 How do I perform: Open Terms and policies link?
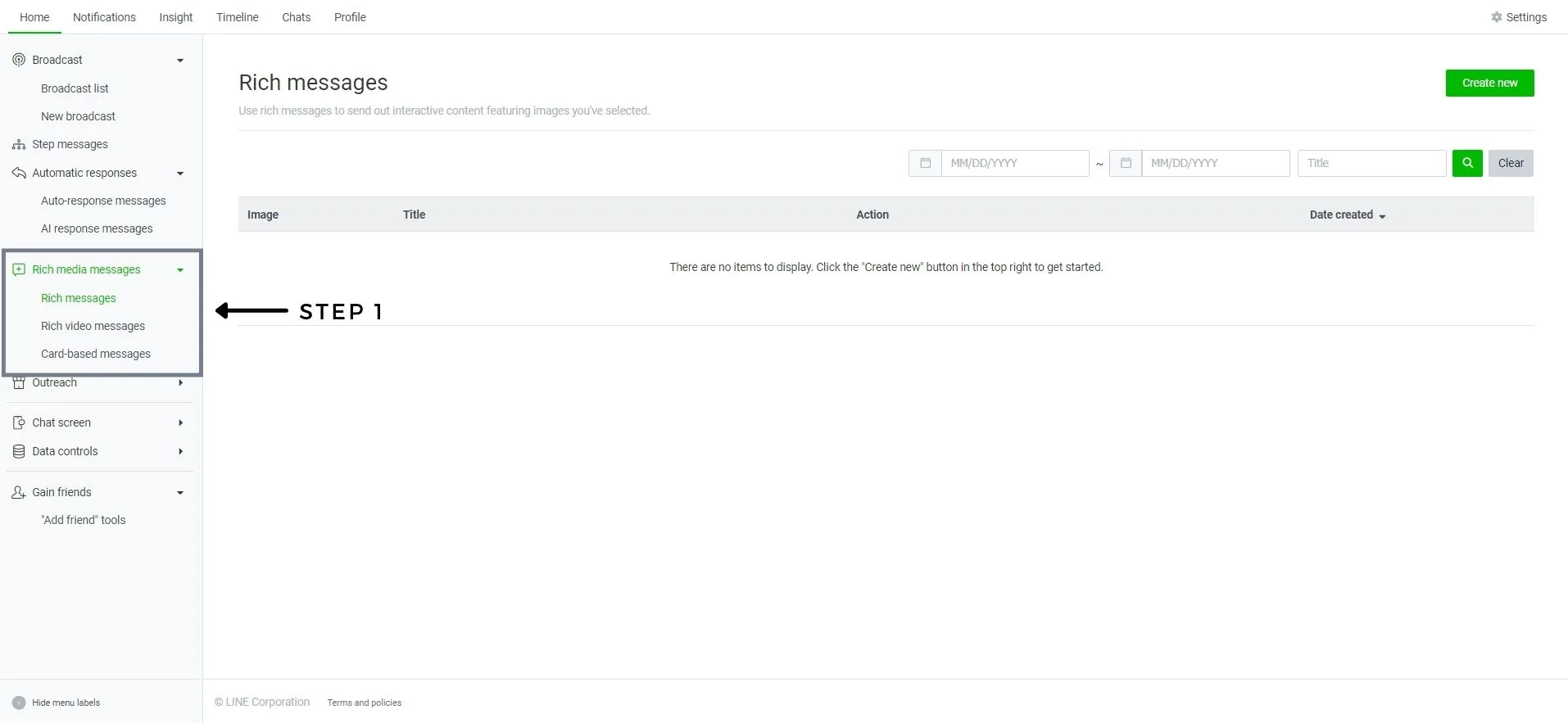(x=364, y=703)
